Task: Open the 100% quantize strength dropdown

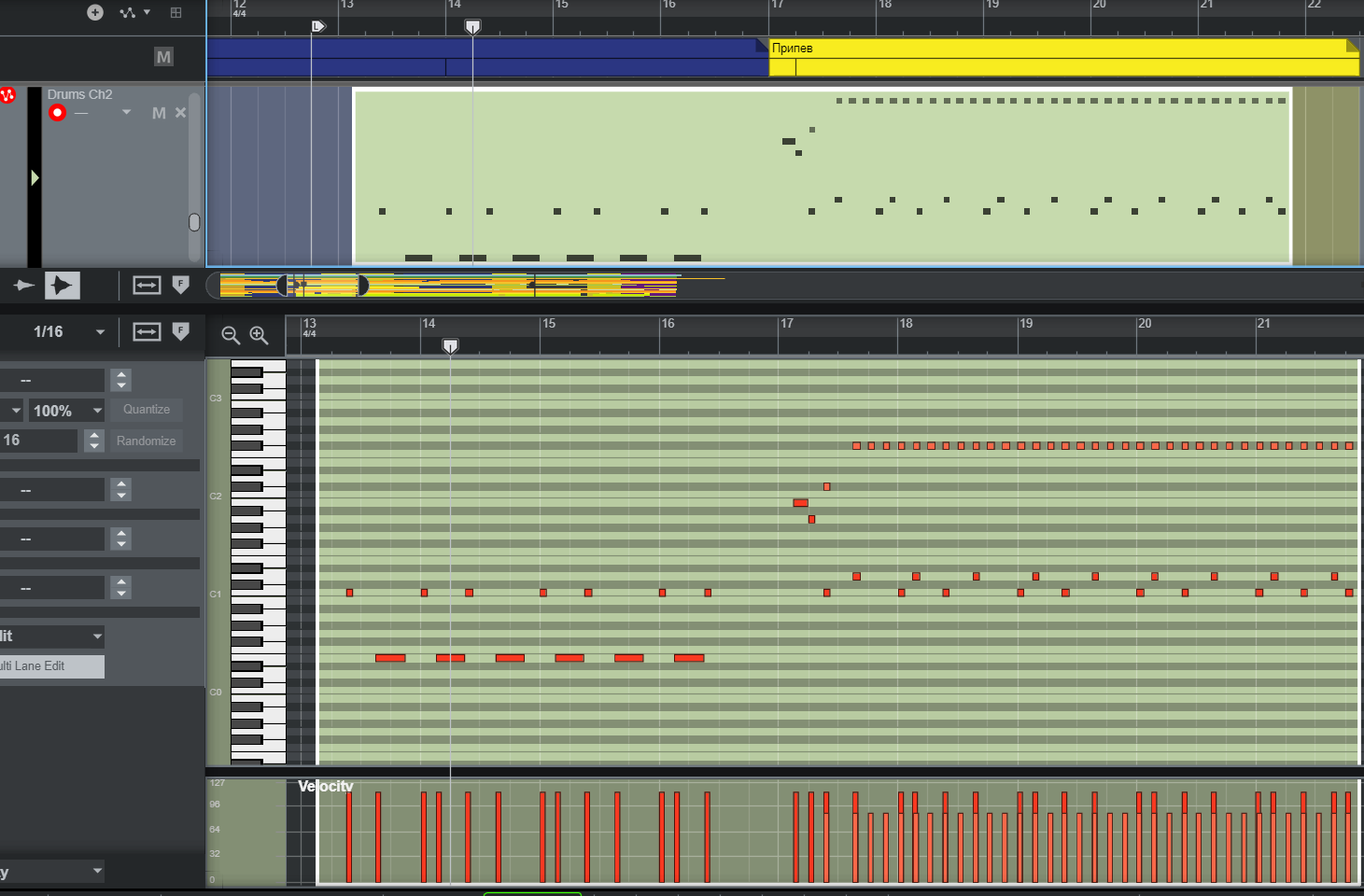Action: [67, 411]
